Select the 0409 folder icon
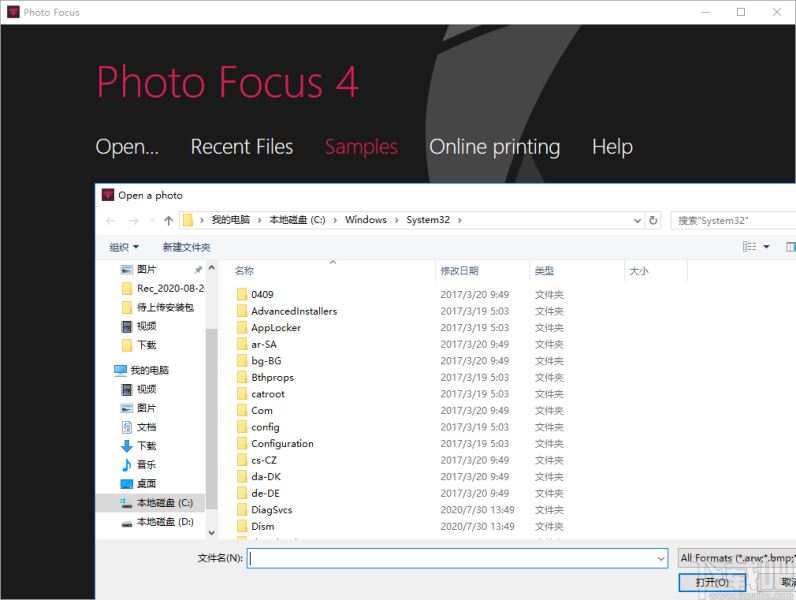The width and height of the screenshot is (796, 600). (x=243, y=294)
